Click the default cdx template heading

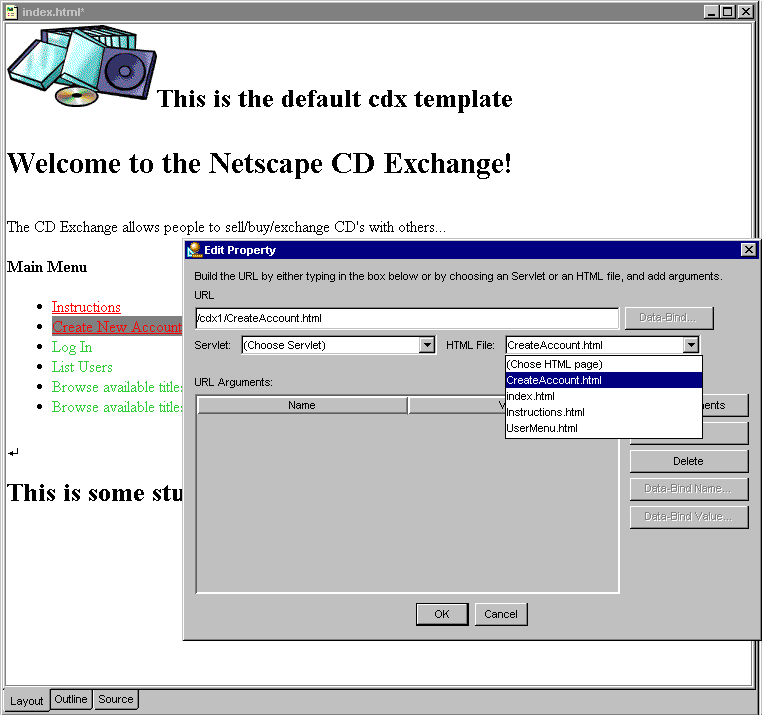point(334,99)
